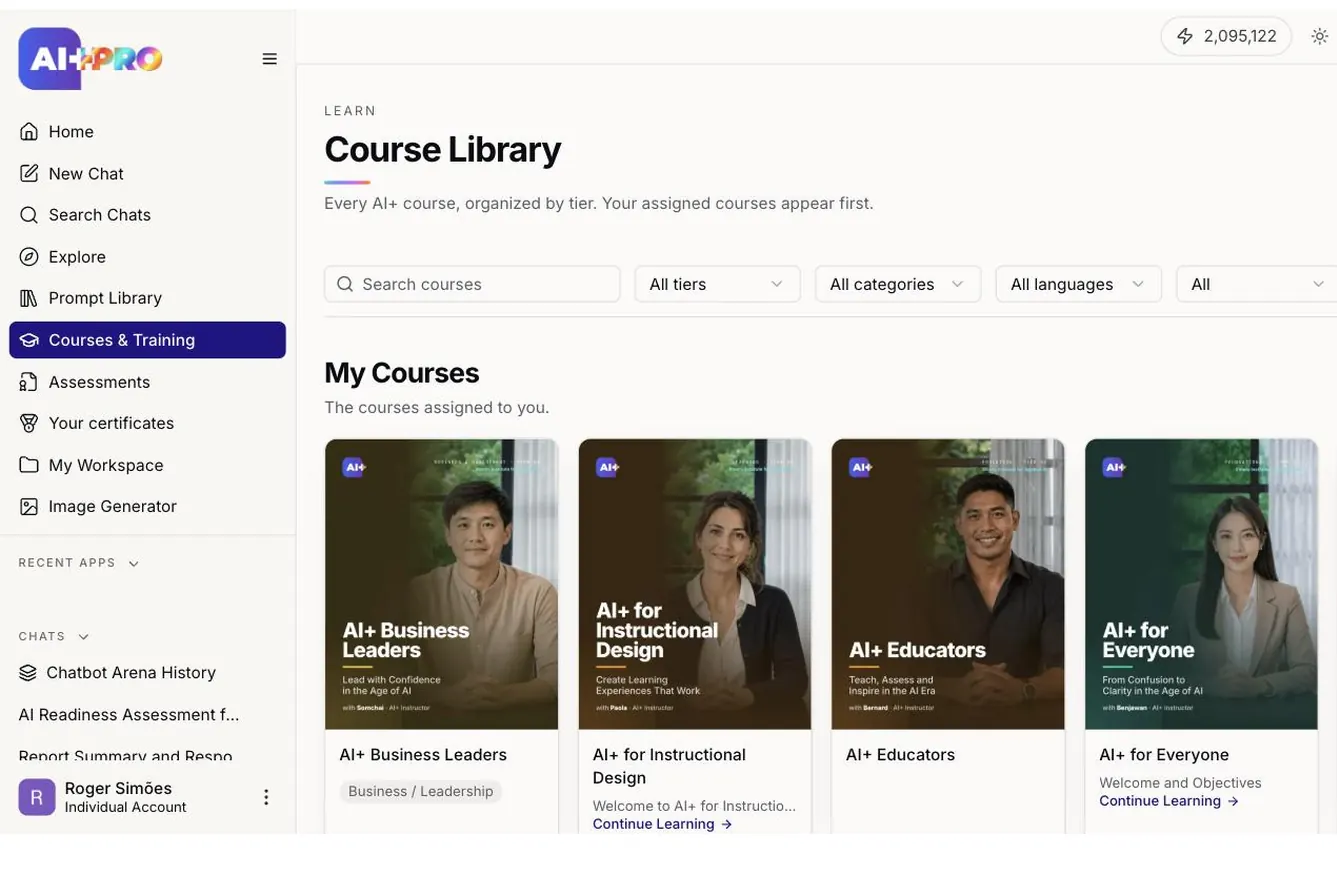Open the All tiers dropdown
The height and width of the screenshot is (872, 1337).
(717, 284)
